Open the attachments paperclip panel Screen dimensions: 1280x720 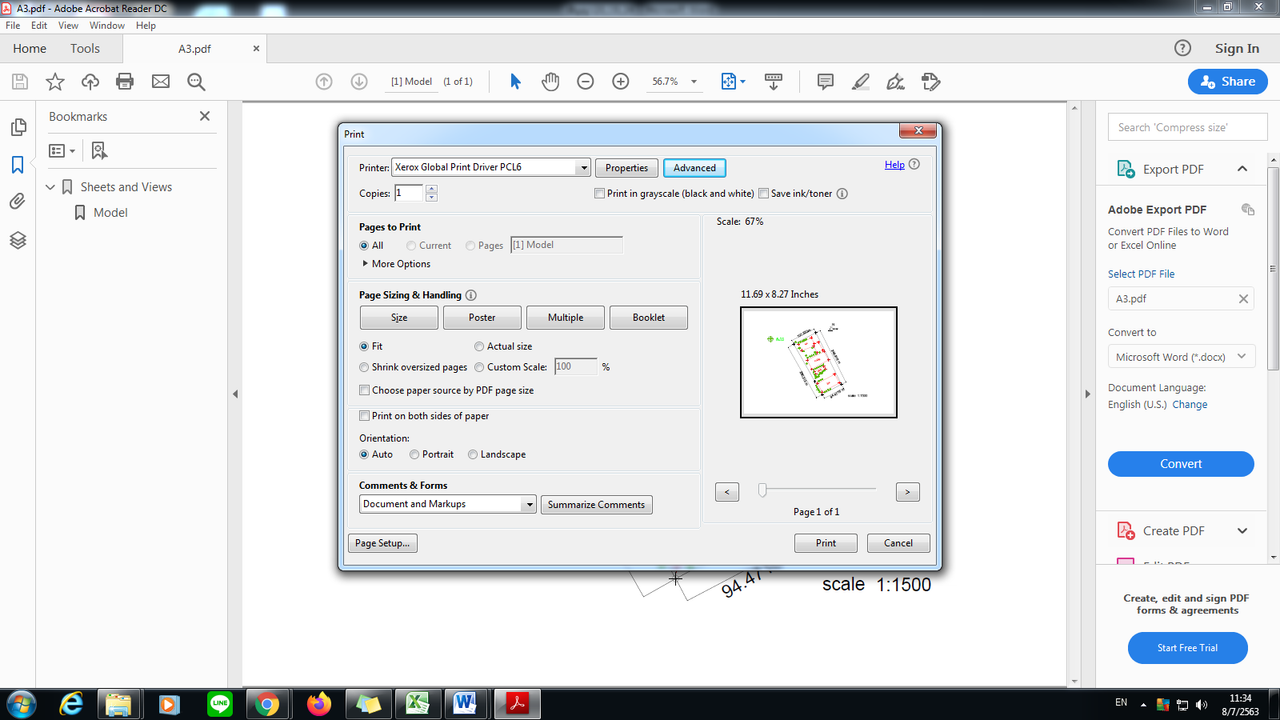pyautogui.click(x=17, y=202)
